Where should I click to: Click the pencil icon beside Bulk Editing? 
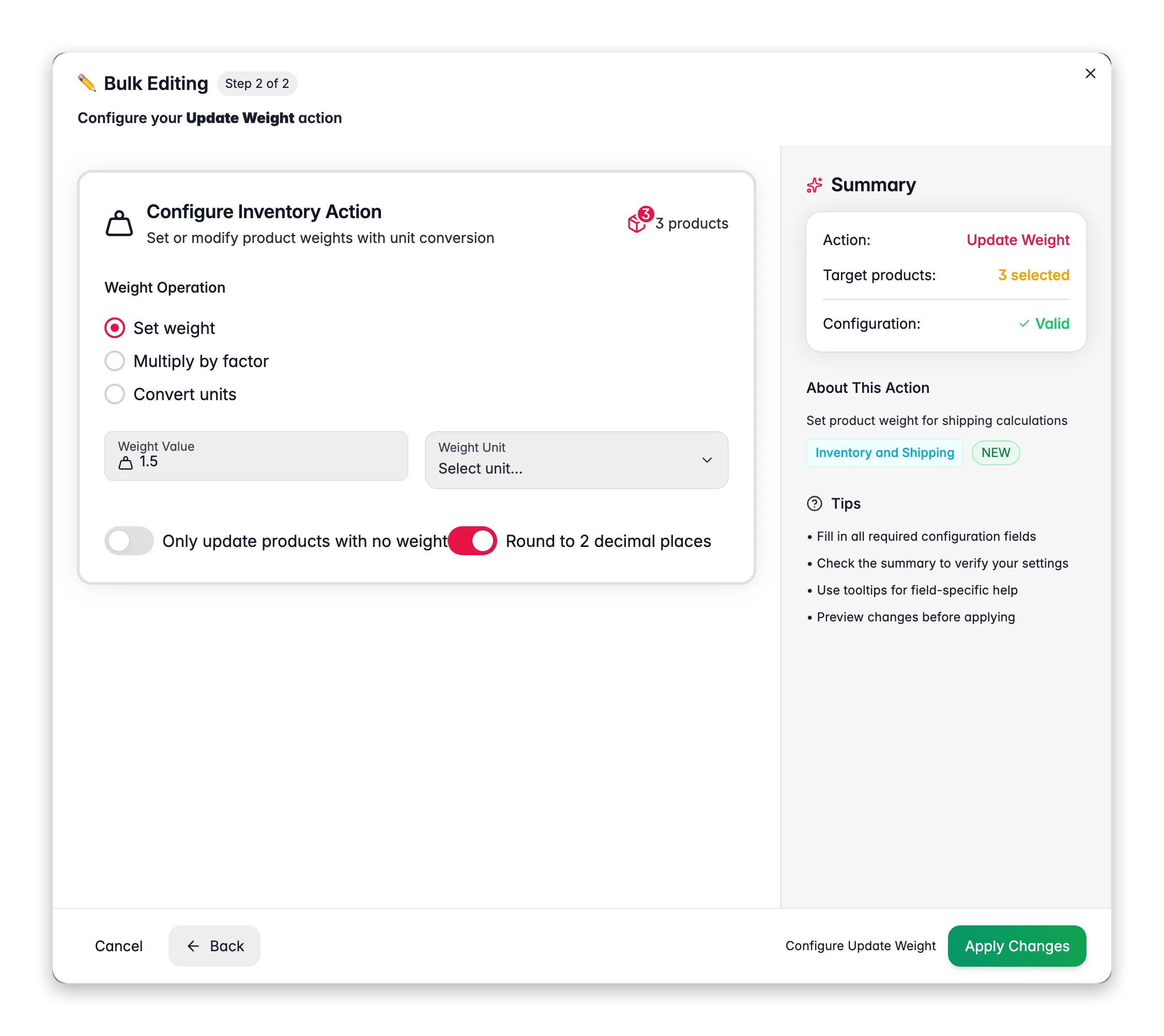[x=86, y=83]
